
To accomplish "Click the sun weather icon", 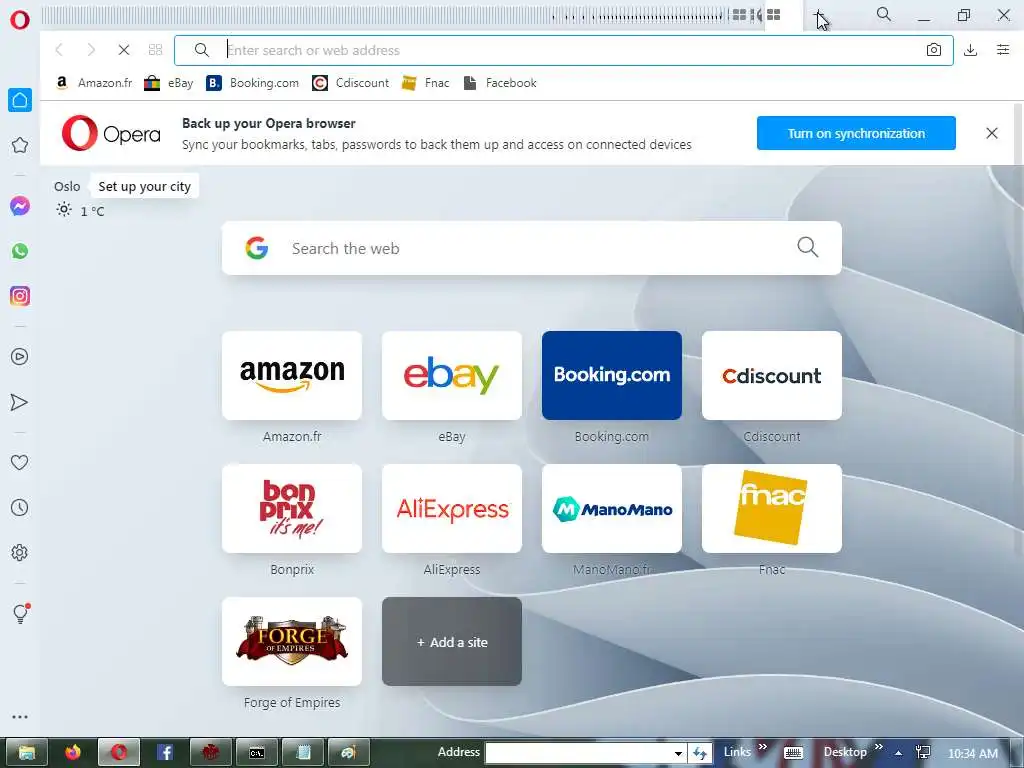I will pos(63,210).
